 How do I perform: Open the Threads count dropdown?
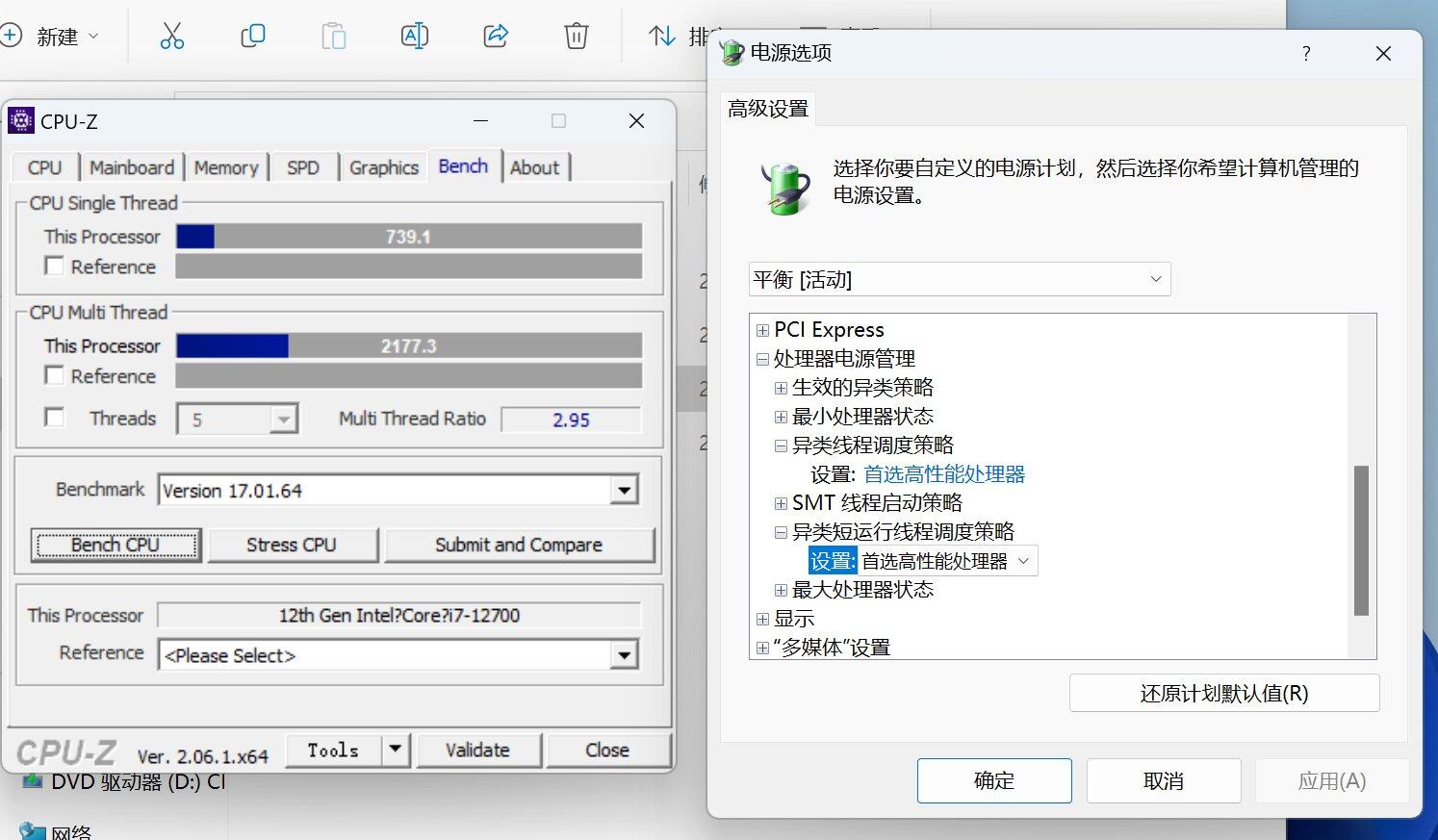pos(282,420)
